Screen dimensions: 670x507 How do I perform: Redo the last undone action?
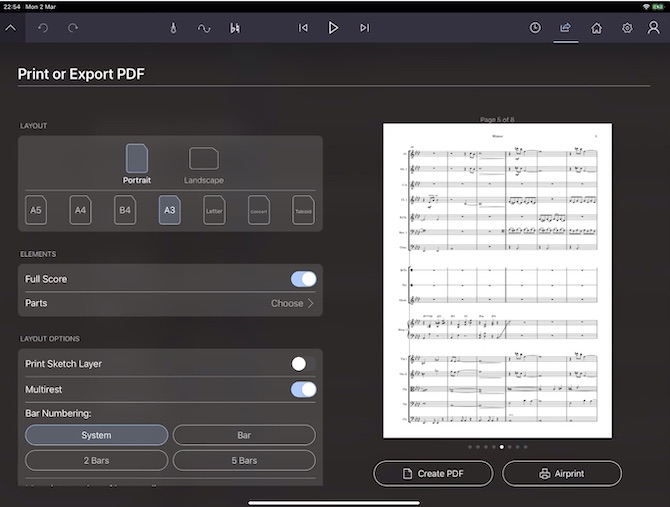tap(73, 28)
